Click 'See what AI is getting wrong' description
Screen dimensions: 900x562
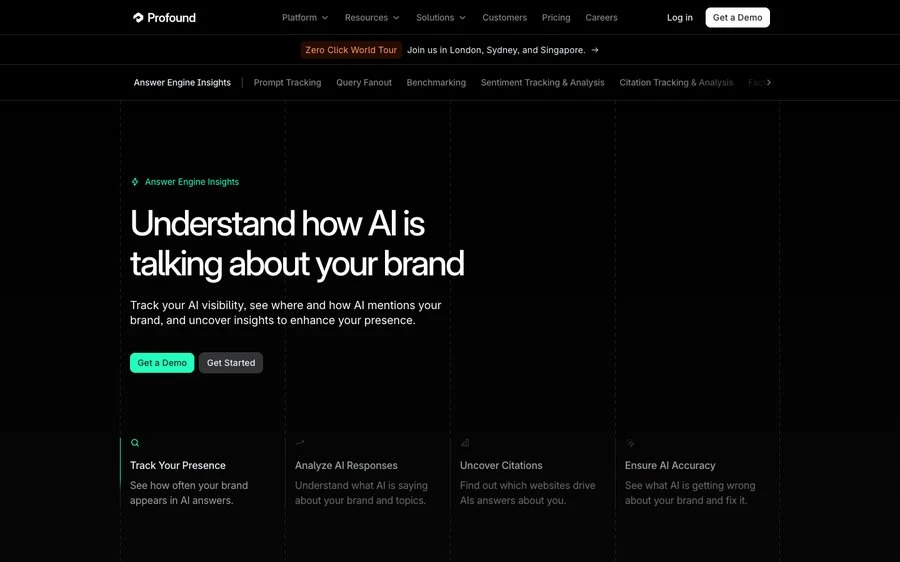coord(690,493)
